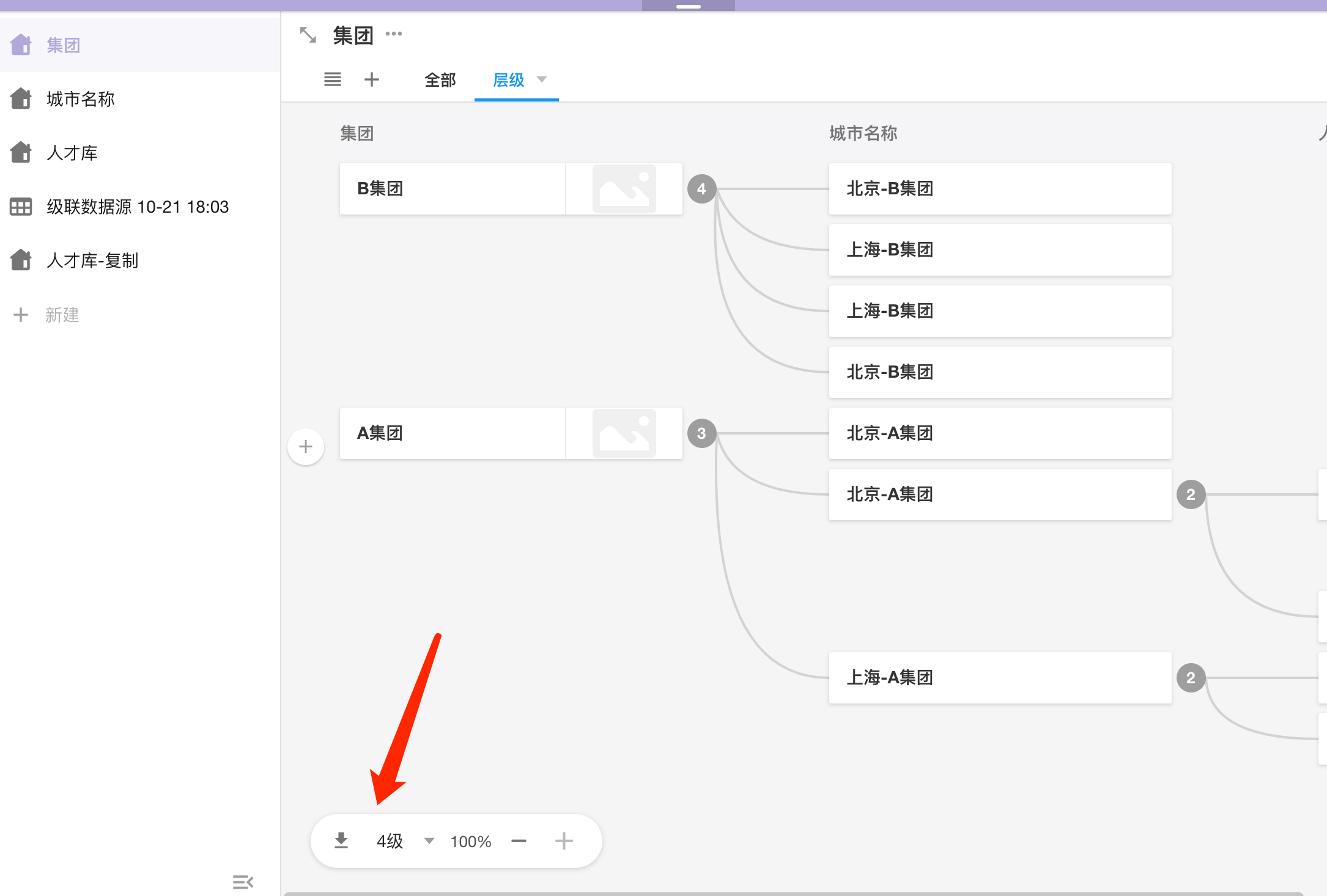Open the 层级 tab dropdown arrow
The image size is (1327, 896).
click(542, 79)
